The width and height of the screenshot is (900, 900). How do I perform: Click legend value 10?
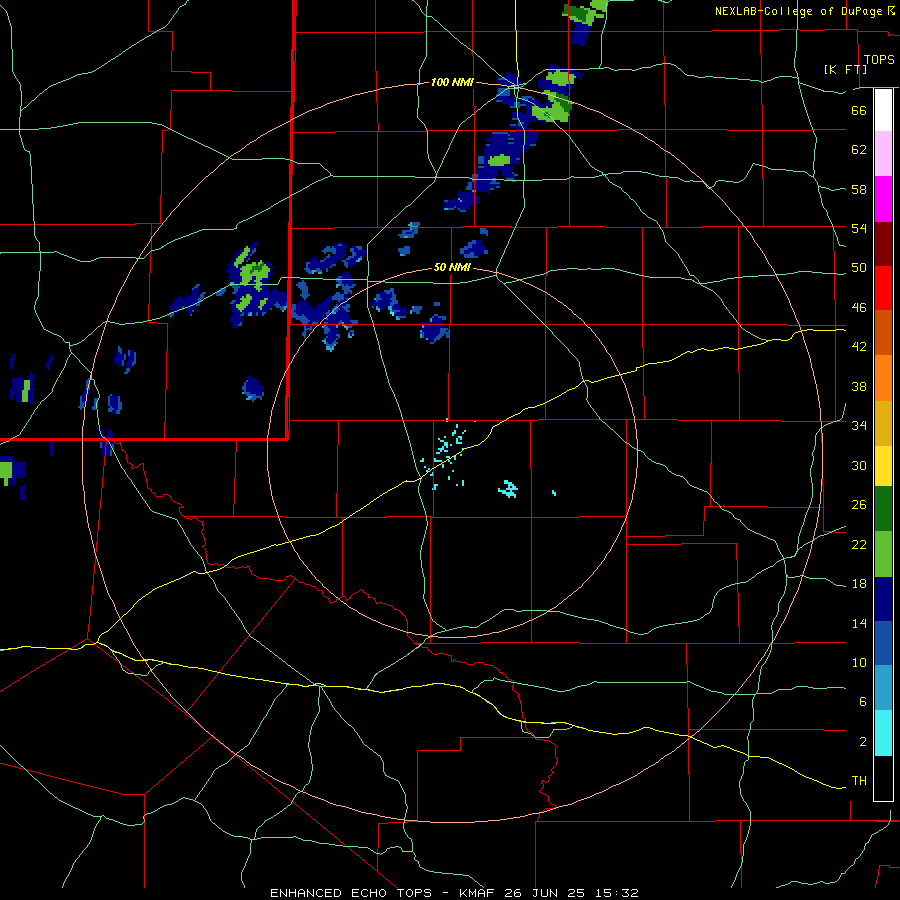859,662
